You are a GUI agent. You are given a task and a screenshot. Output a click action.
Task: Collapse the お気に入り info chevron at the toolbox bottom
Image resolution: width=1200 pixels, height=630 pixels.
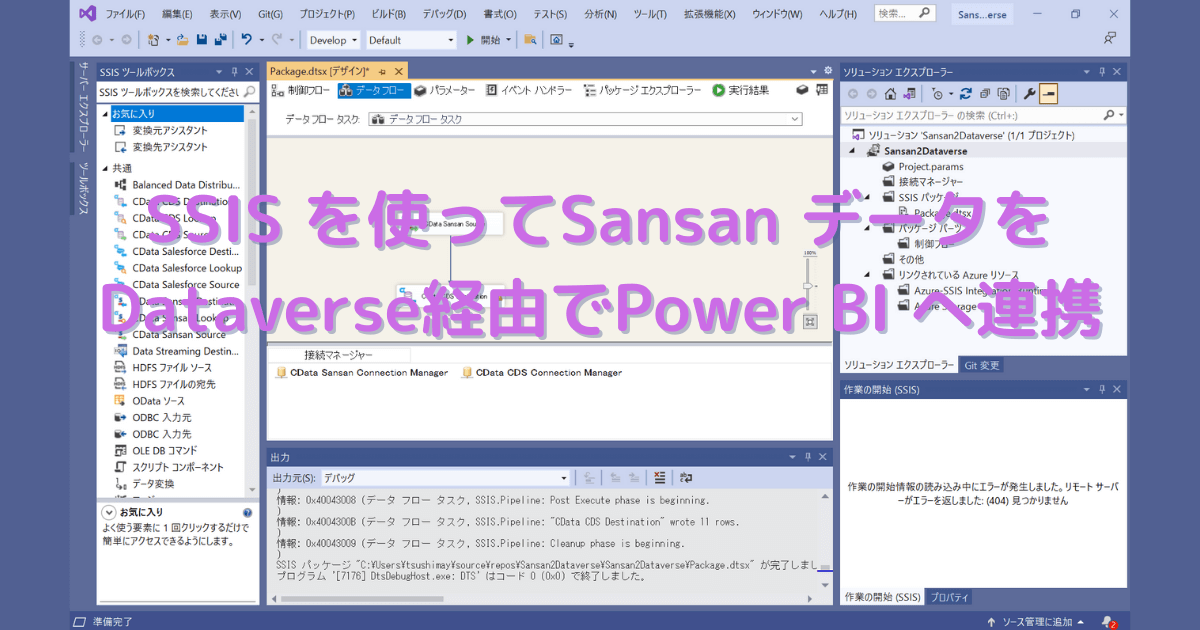click(109, 512)
